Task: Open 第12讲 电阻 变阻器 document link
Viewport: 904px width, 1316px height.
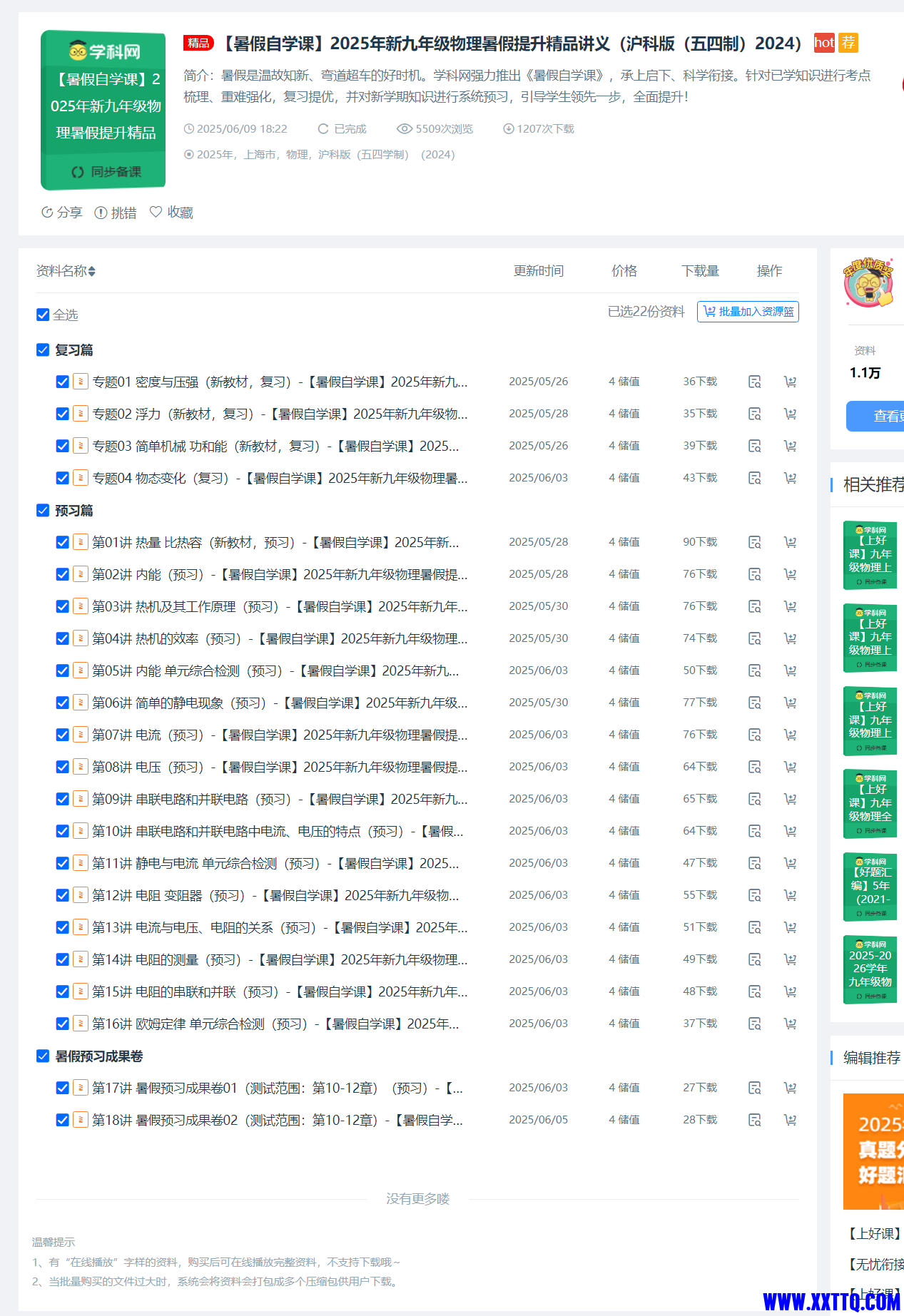Action: (x=275, y=895)
